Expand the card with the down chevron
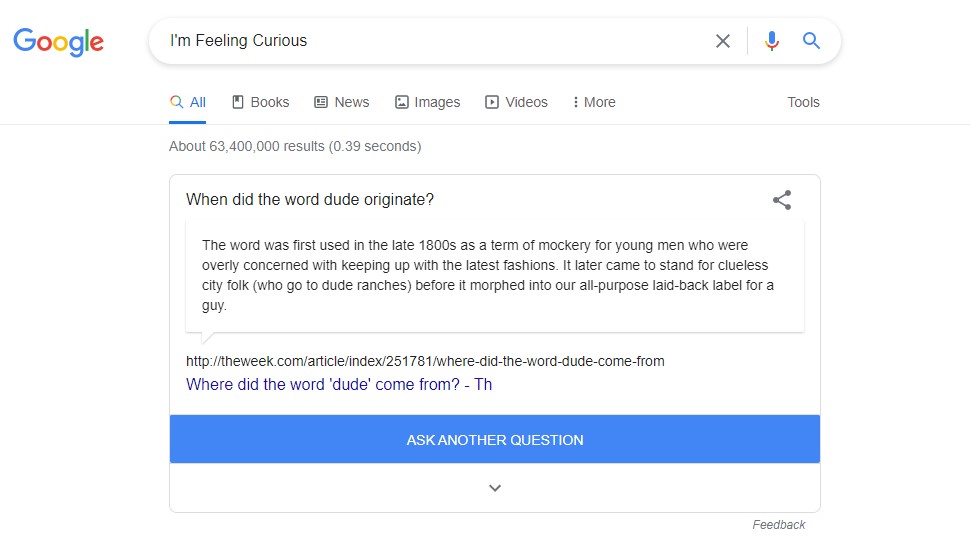Screen dimensions: 970x549 tap(495, 488)
